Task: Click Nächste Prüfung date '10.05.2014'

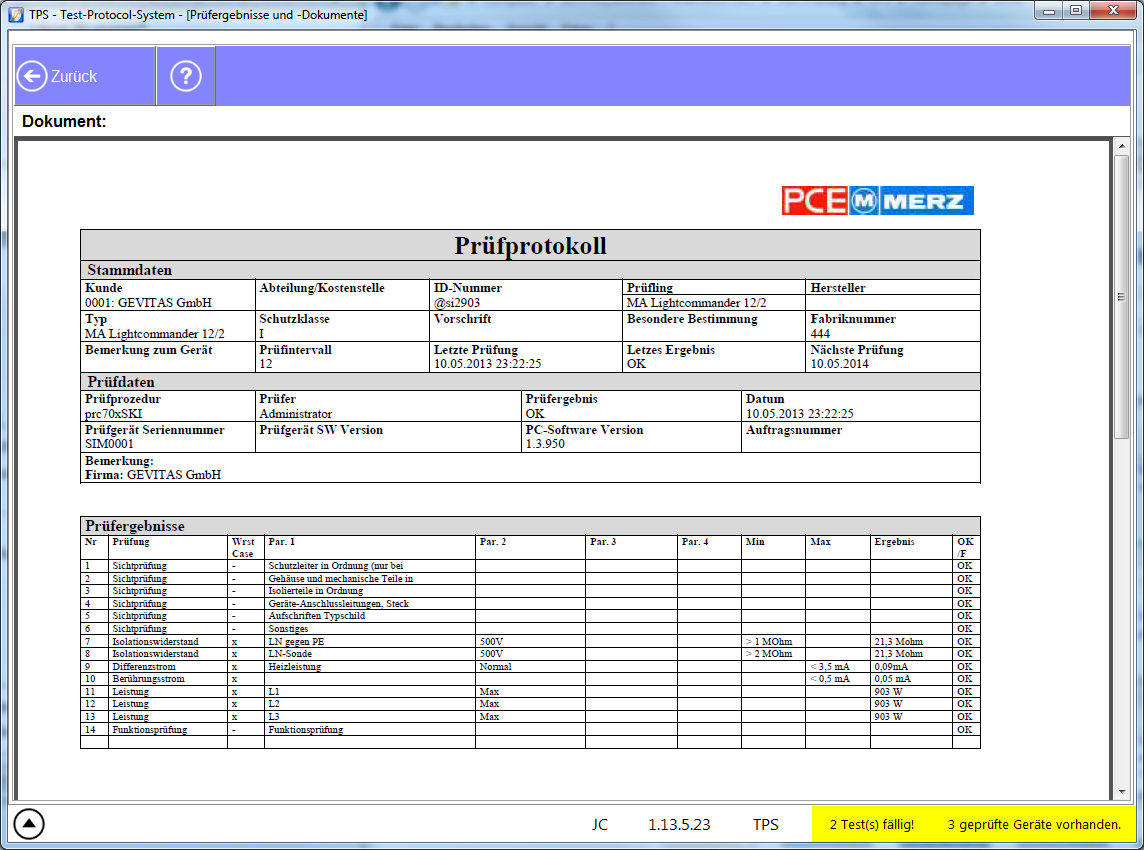Action: point(839,363)
